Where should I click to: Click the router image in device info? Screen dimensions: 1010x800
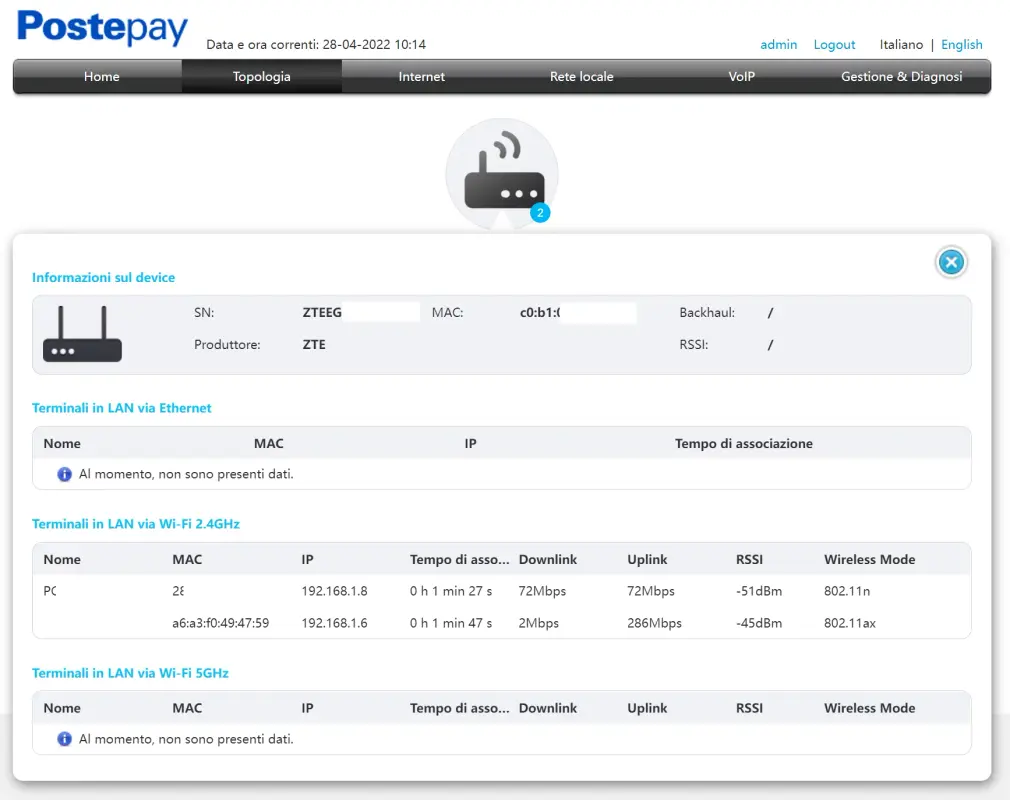82,334
